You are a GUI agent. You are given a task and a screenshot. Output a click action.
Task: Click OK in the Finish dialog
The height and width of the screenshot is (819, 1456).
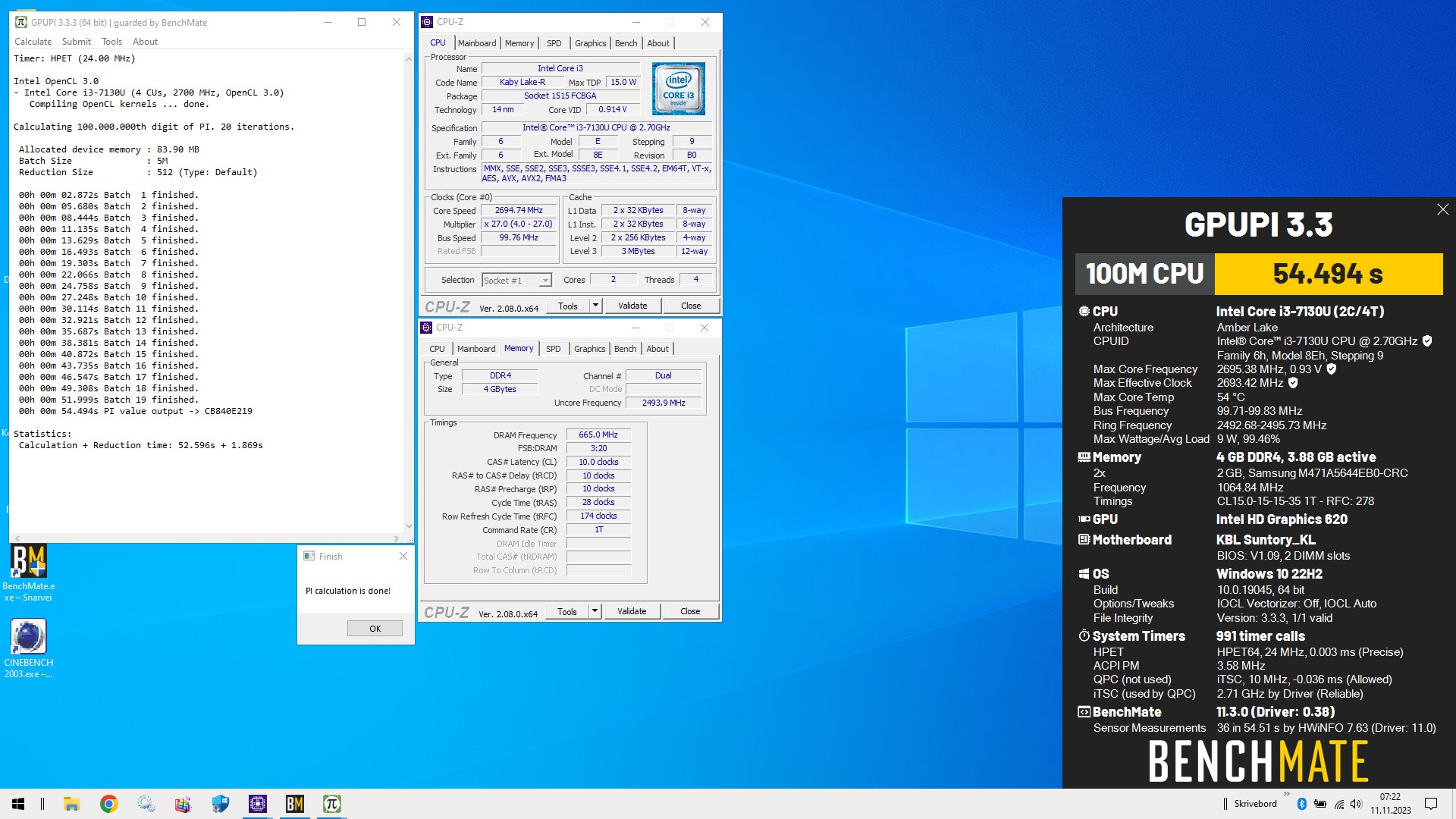tap(375, 629)
